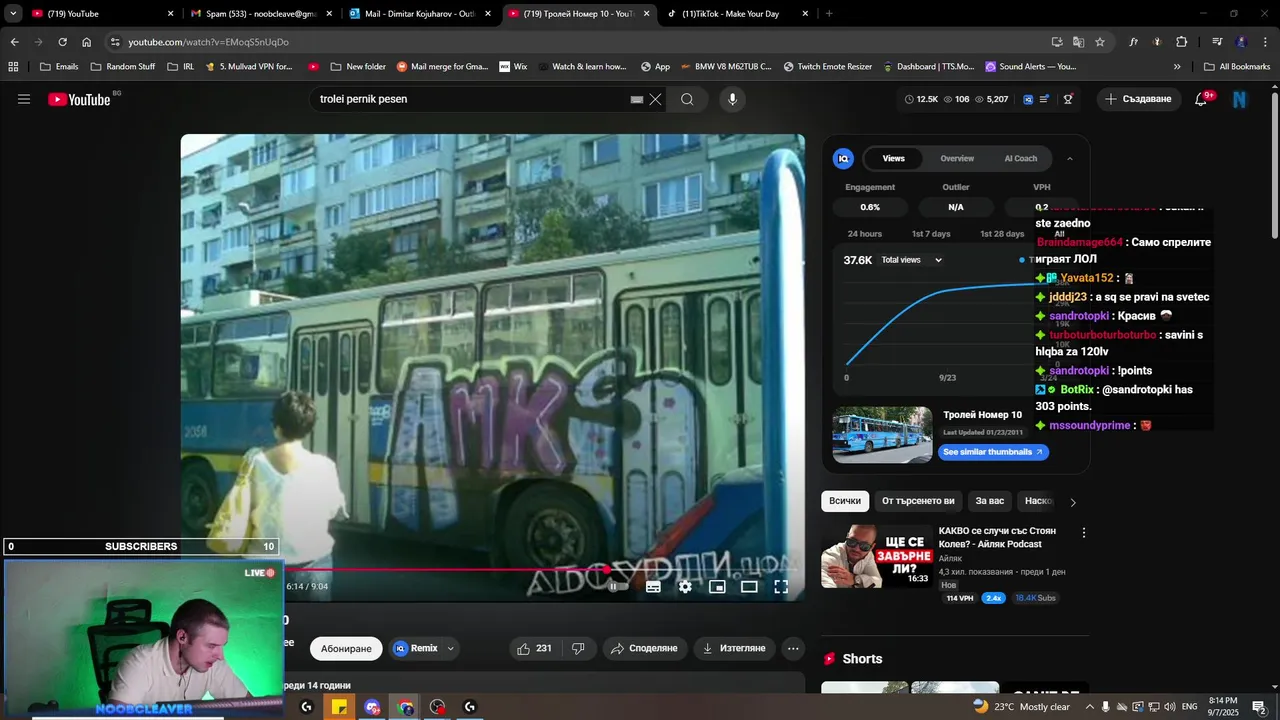This screenshot has height=720, width=1280.
Task: Click the Изтегляне download button
Action: (734, 648)
